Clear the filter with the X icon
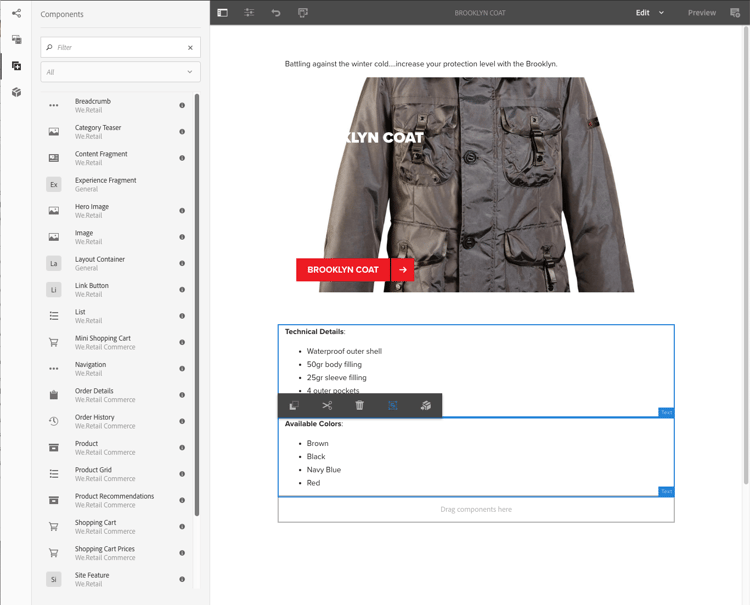The width and height of the screenshot is (750, 605). (190, 47)
